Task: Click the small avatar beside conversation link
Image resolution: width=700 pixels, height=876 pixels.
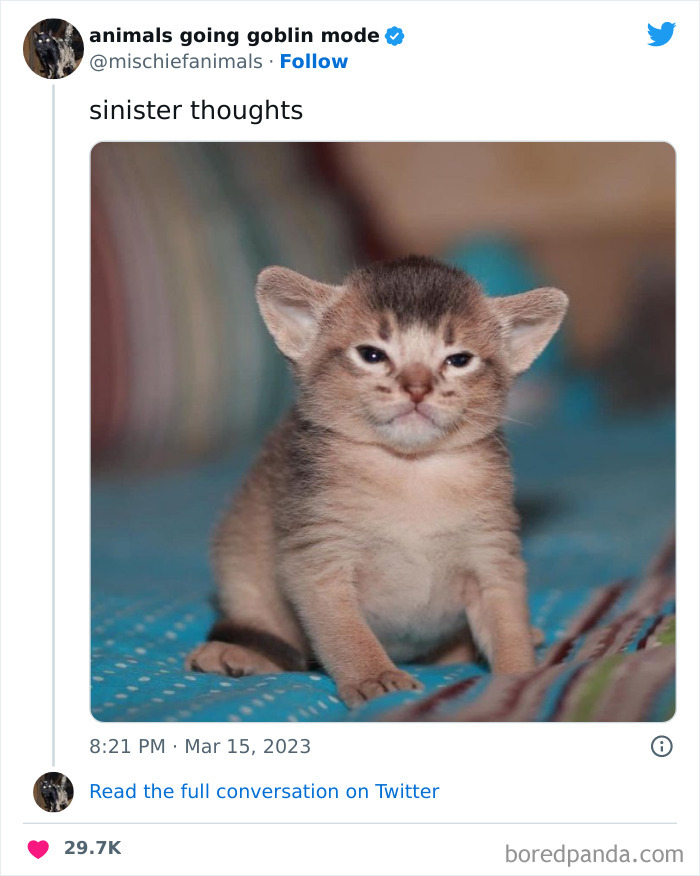Action: [x=53, y=792]
